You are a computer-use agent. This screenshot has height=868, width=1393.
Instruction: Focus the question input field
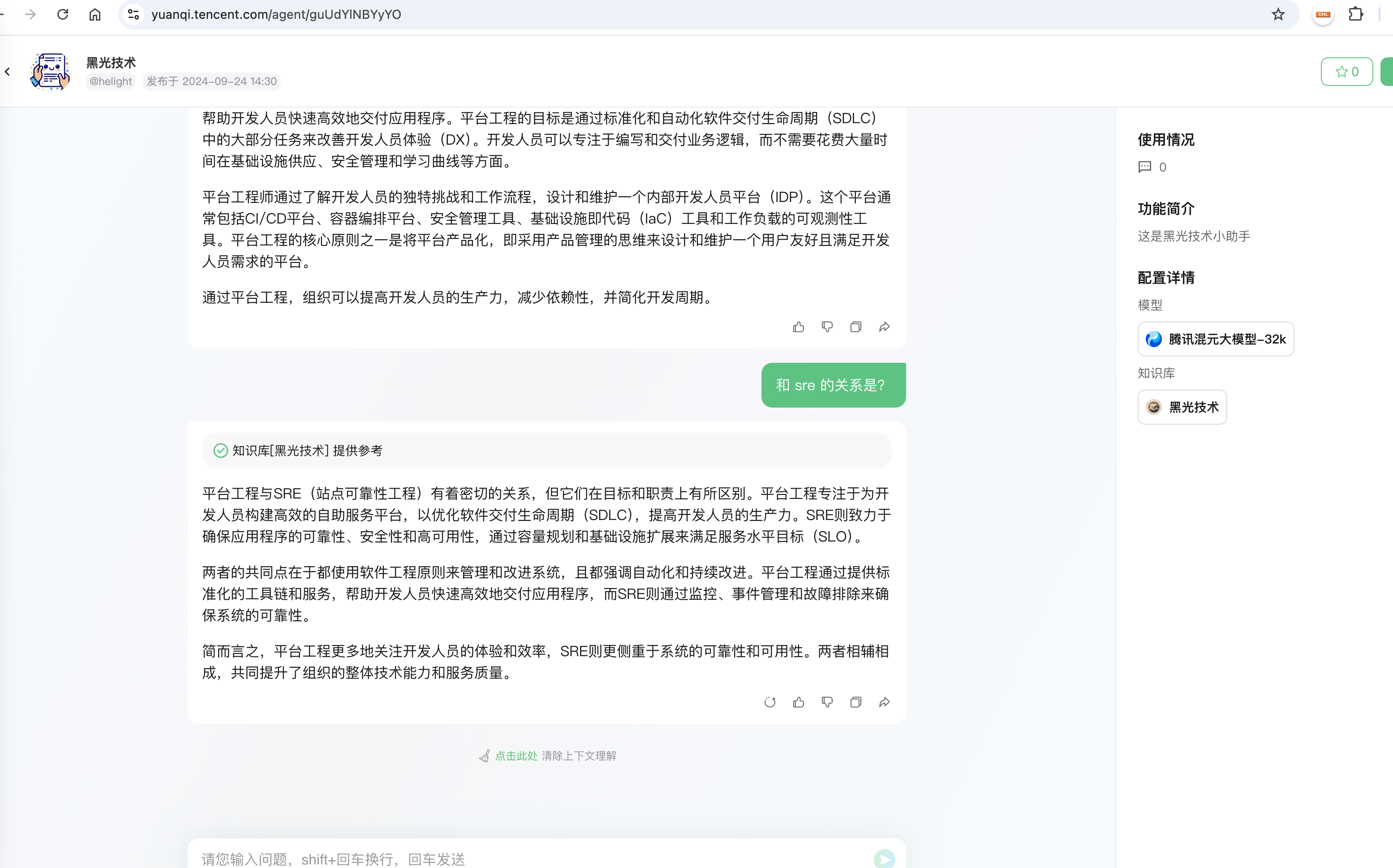tap(531, 859)
